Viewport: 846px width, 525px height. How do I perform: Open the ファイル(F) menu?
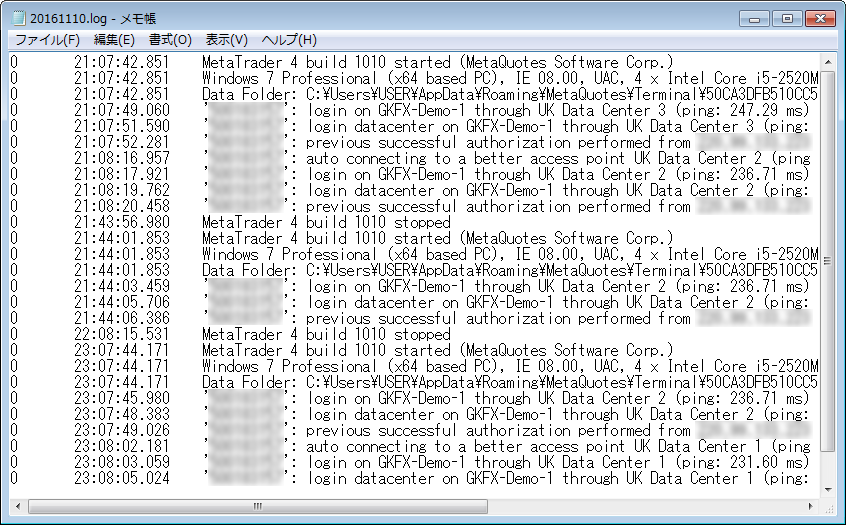point(47,40)
